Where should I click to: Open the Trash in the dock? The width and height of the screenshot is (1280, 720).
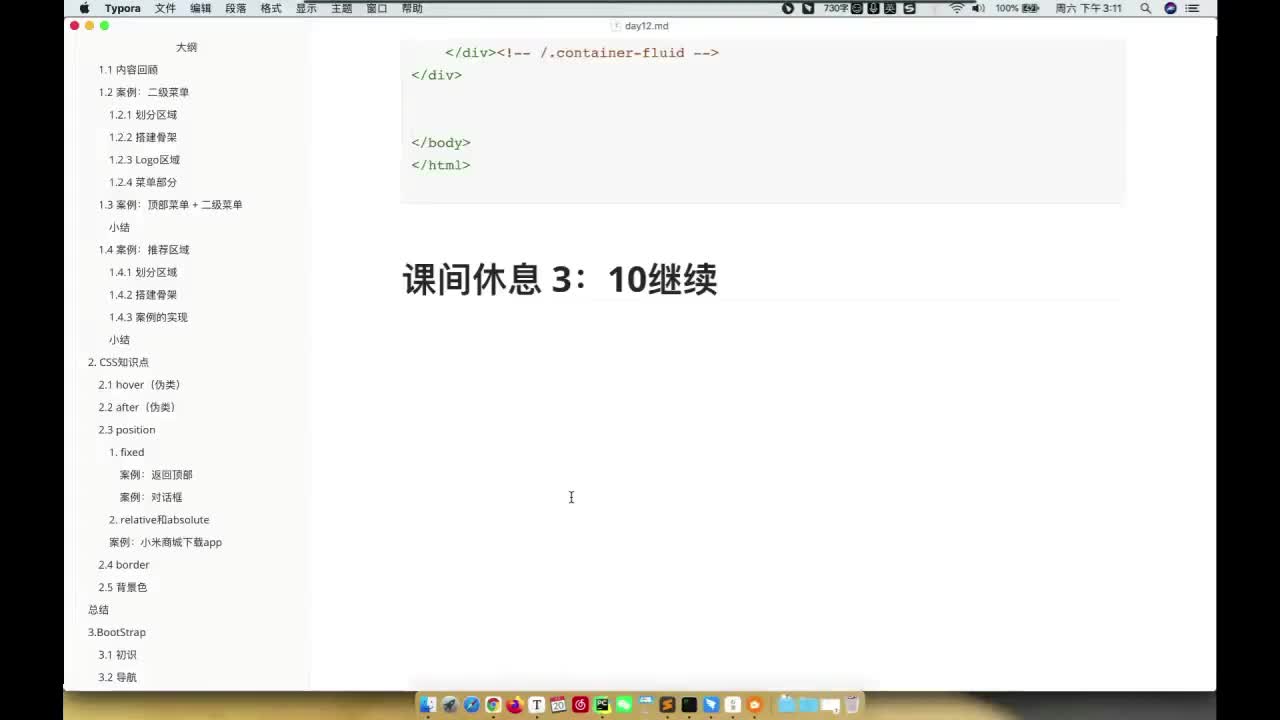point(852,705)
